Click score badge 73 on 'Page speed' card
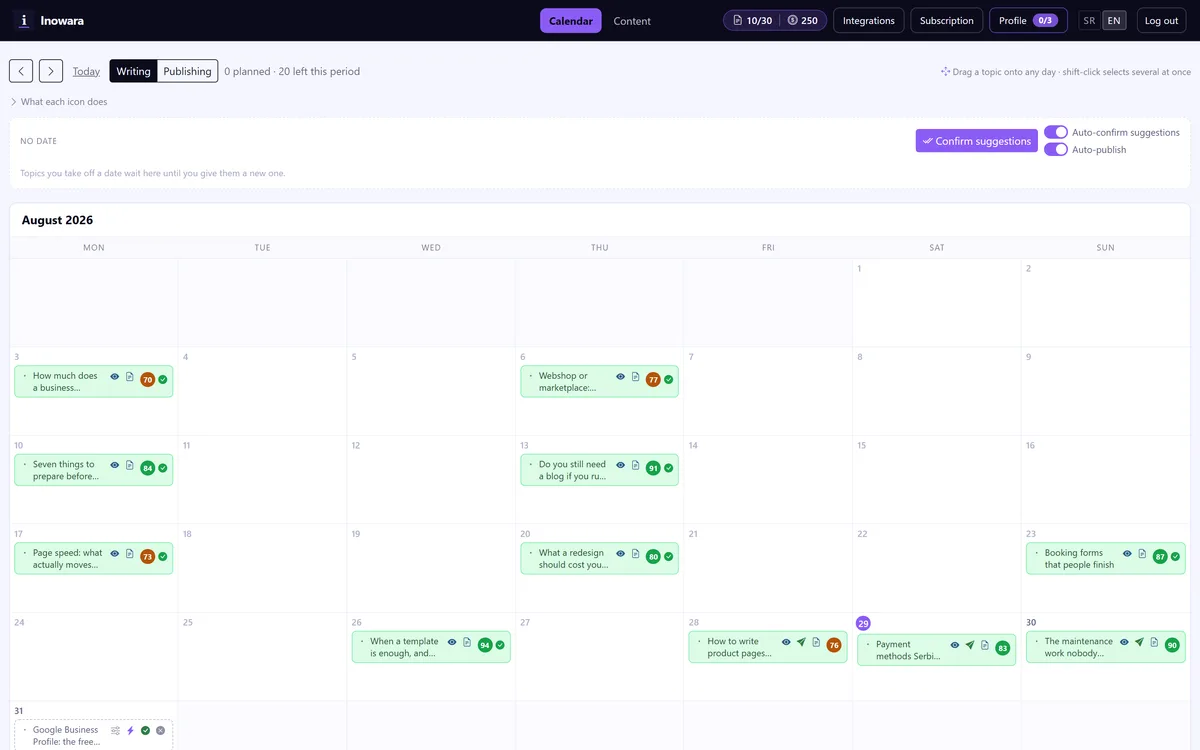The height and width of the screenshot is (750, 1200). 148,557
